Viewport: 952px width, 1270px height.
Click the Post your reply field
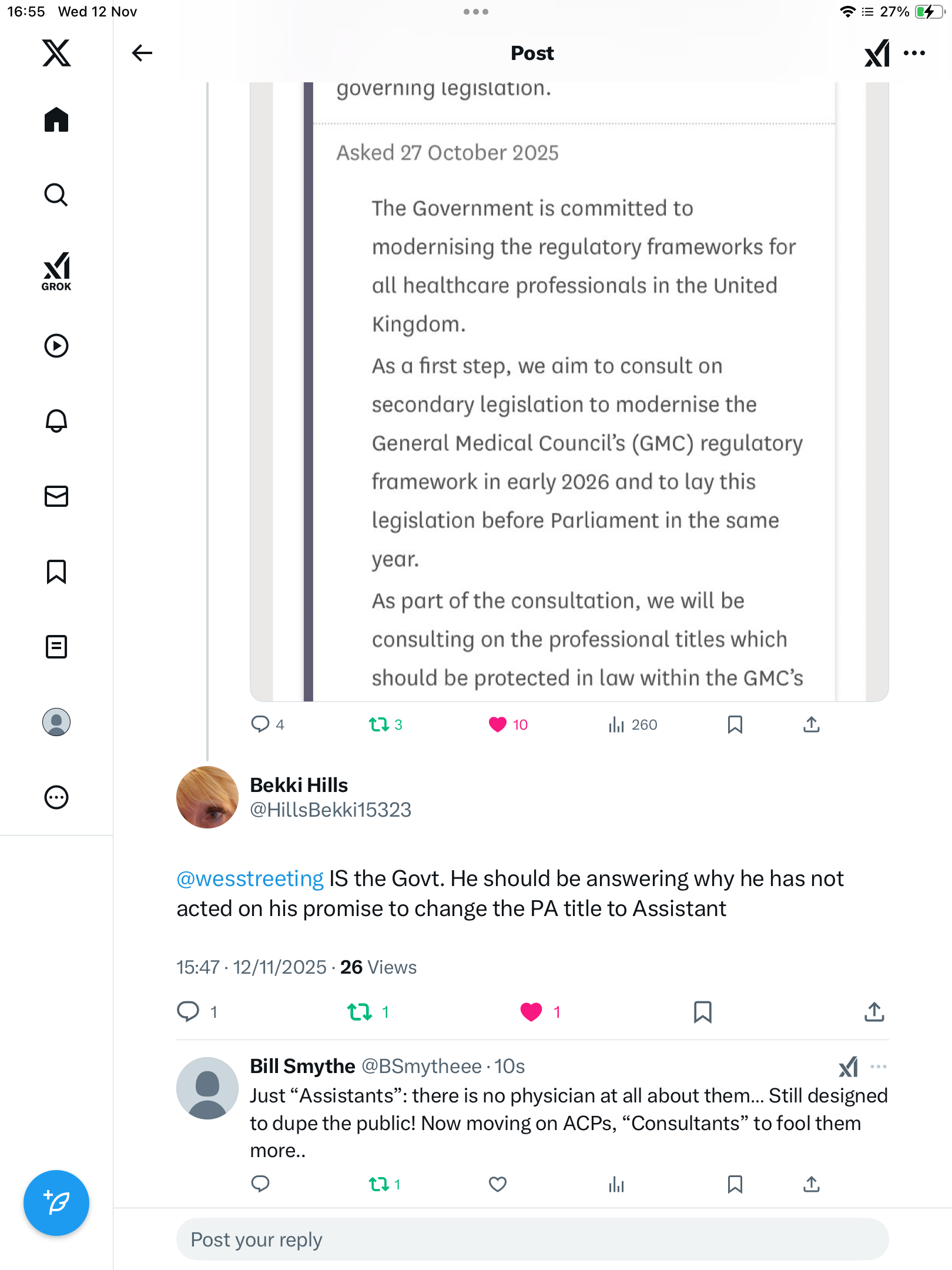point(532,1239)
